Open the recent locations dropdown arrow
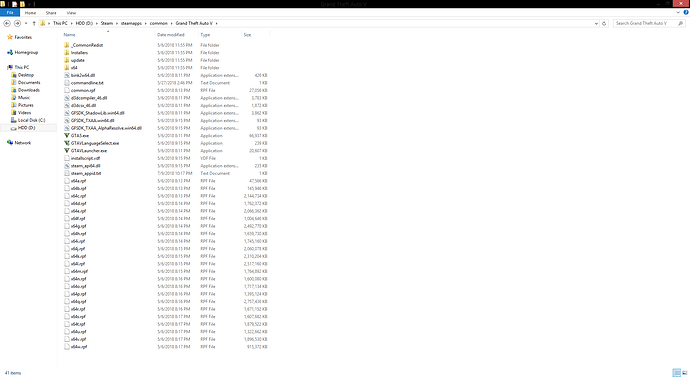Screen dimensions: 690x377 tap(26, 23)
